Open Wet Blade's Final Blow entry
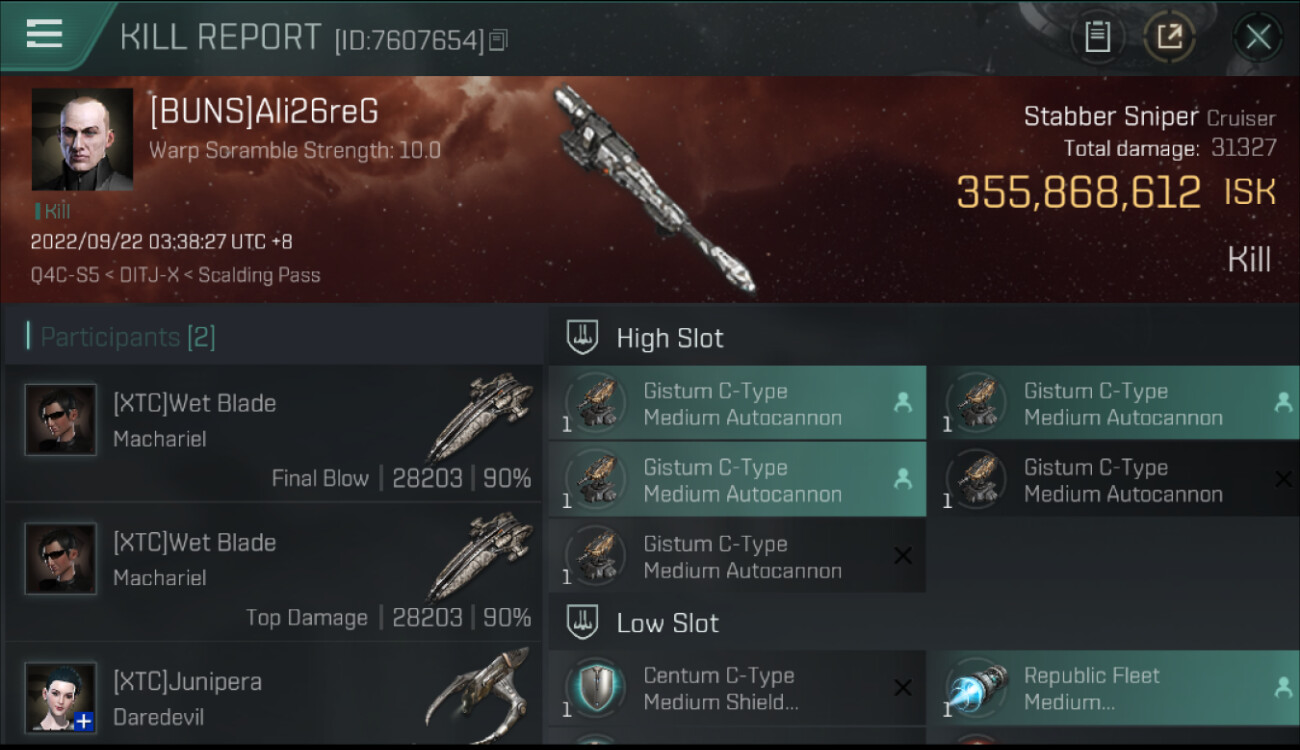Image resolution: width=1300 pixels, height=750 pixels. tap(274, 433)
